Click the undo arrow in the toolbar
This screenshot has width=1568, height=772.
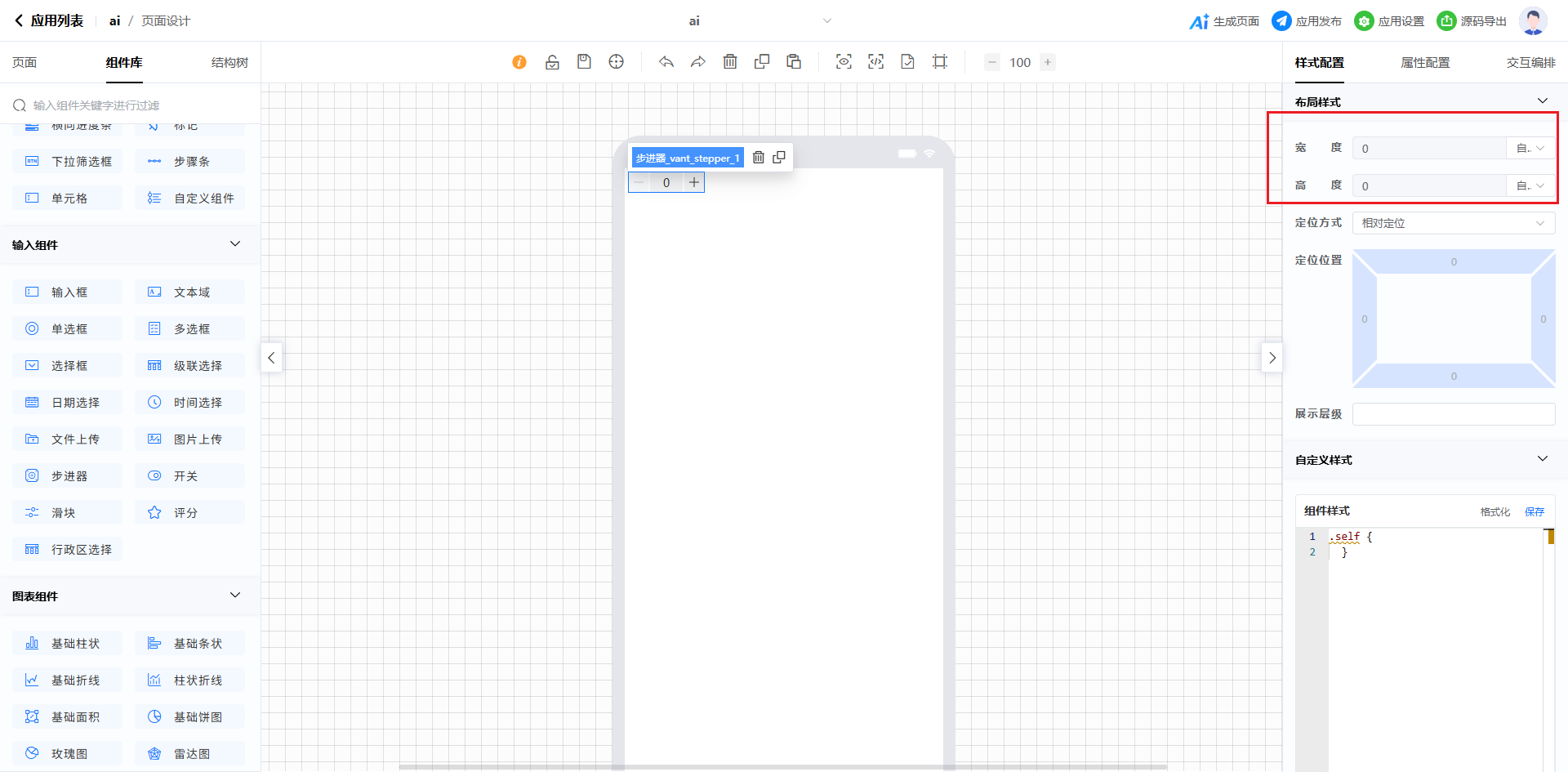click(x=666, y=62)
